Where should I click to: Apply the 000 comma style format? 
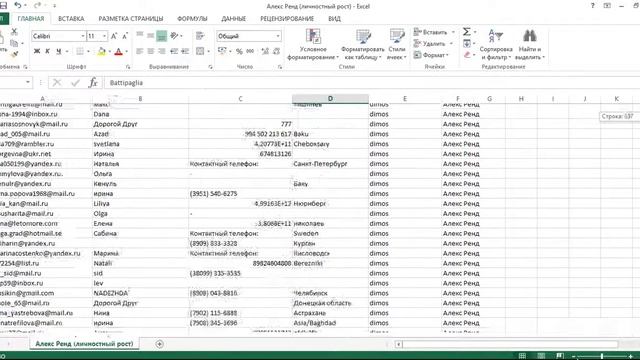click(250, 51)
